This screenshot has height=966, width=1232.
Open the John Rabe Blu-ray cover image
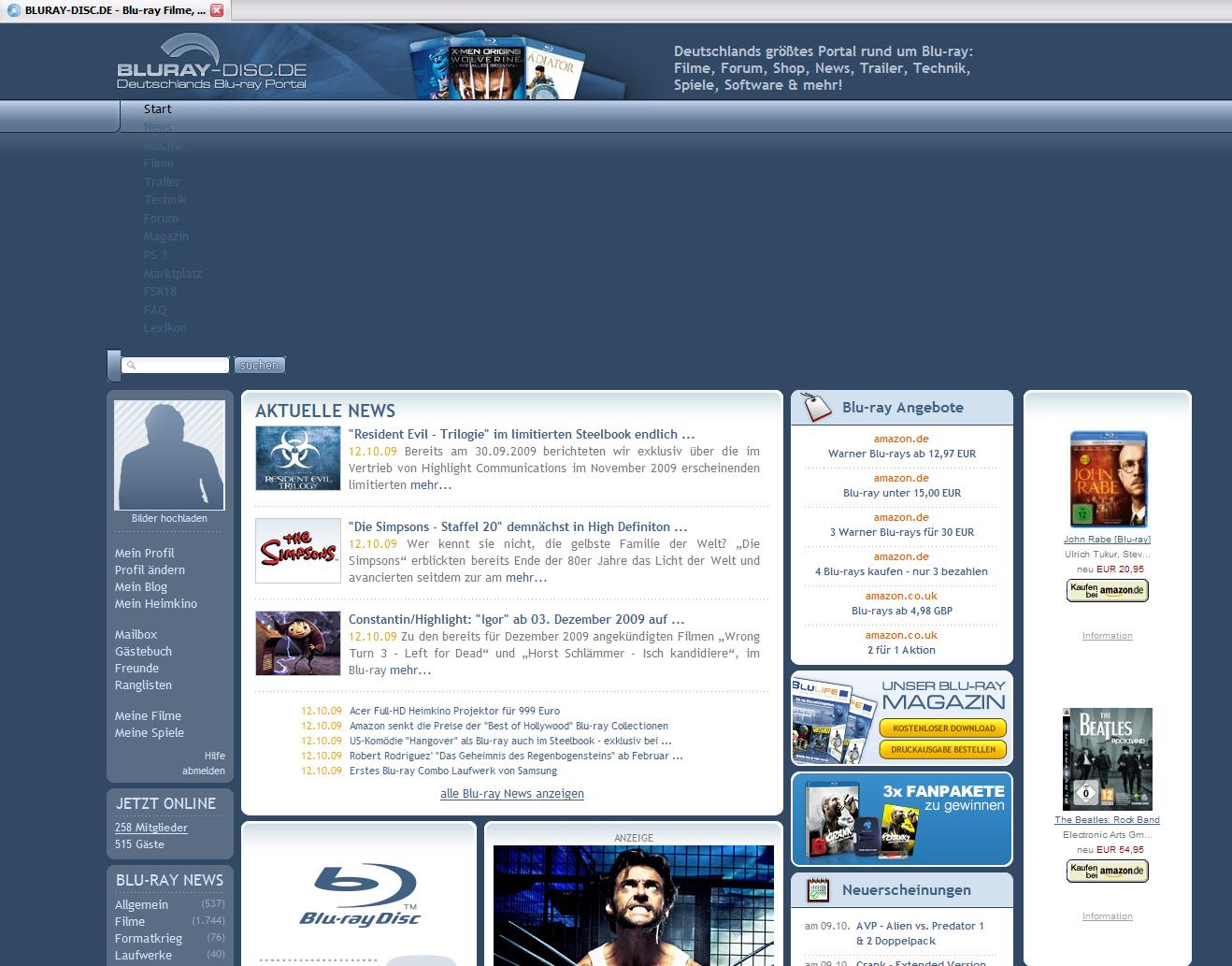[x=1107, y=480]
